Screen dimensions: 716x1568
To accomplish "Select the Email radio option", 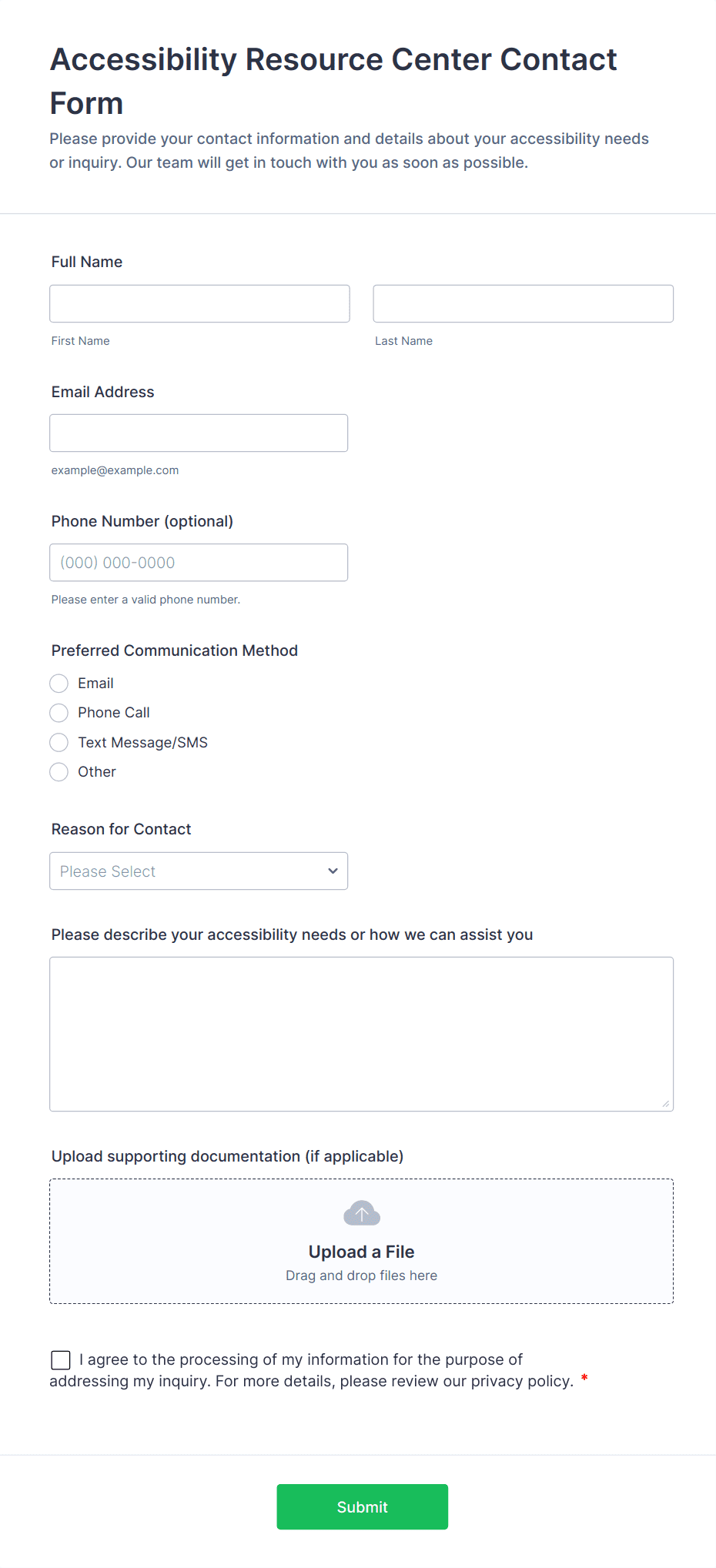I will click(x=59, y=684).
